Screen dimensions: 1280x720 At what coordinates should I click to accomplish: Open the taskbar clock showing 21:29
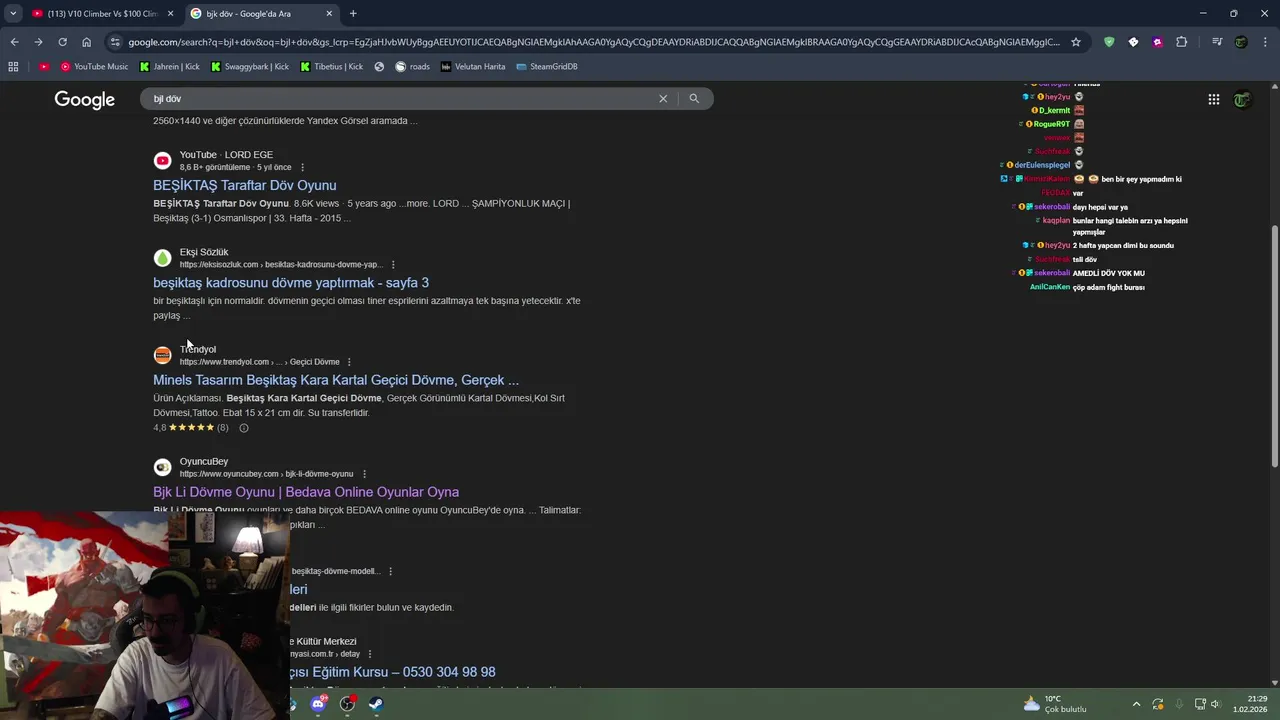(x=1251, y=704)
